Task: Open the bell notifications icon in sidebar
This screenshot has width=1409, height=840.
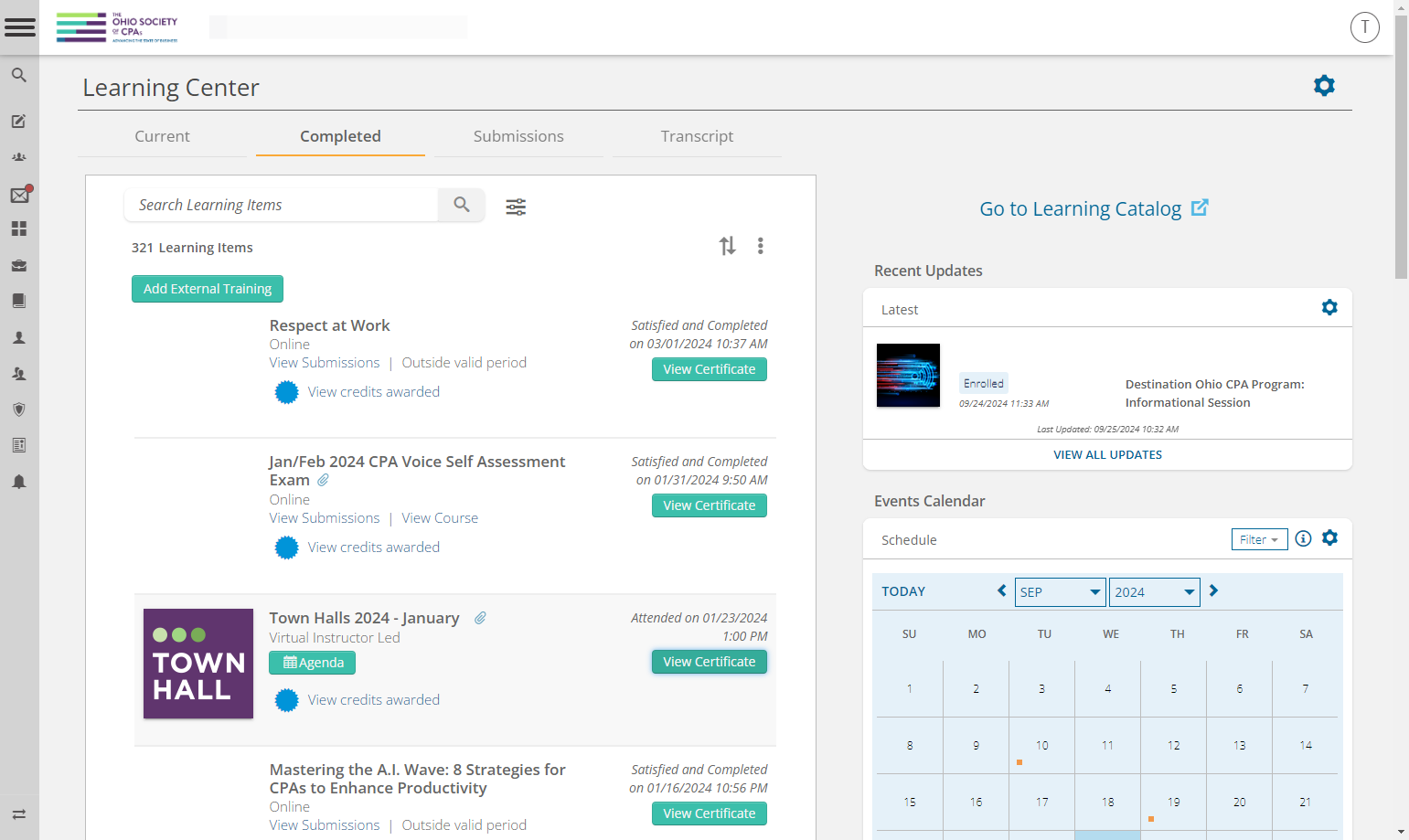Action: (x=18, y=482)
